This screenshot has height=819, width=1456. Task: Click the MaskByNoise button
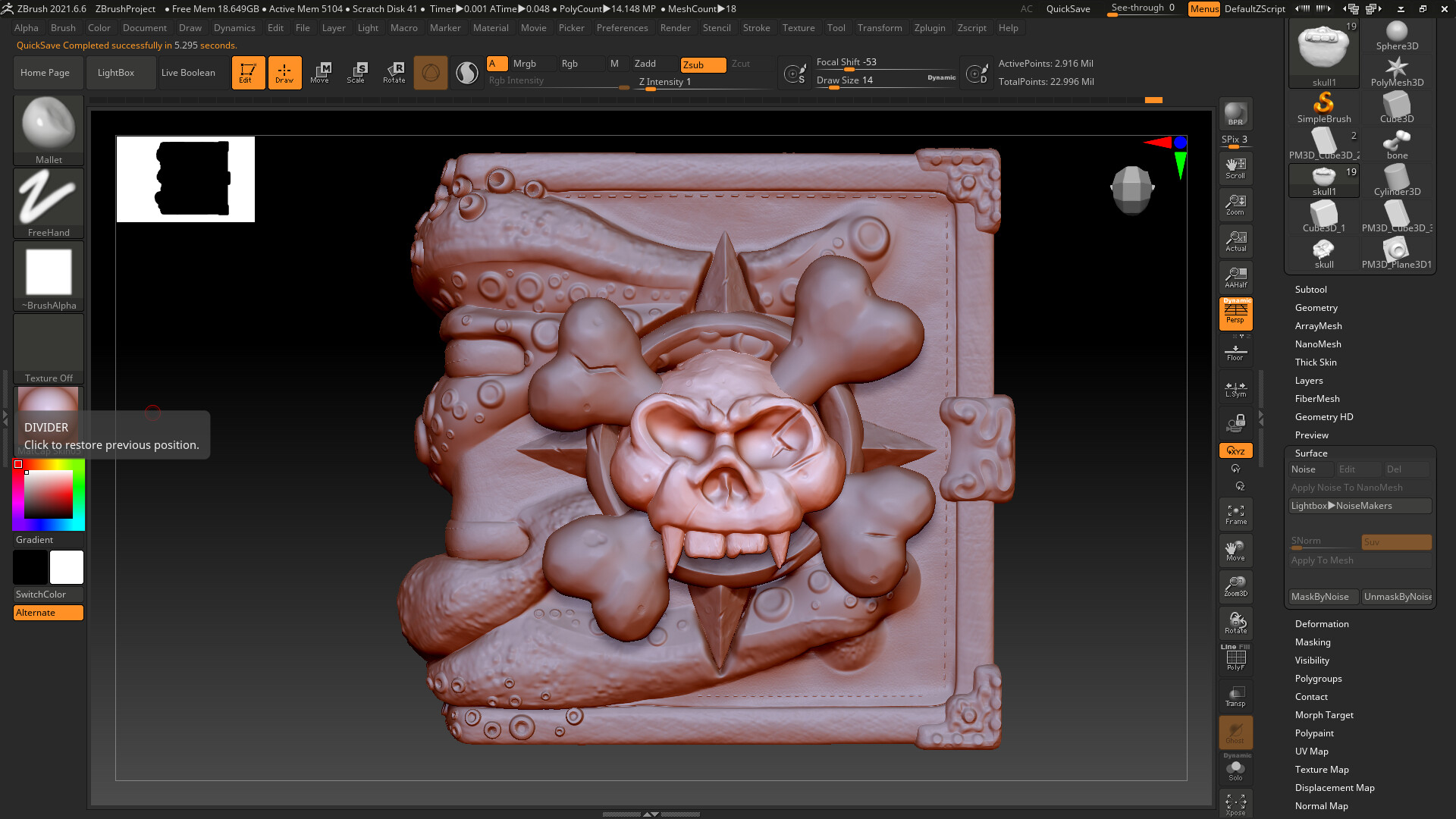[x=1323, y=596]
